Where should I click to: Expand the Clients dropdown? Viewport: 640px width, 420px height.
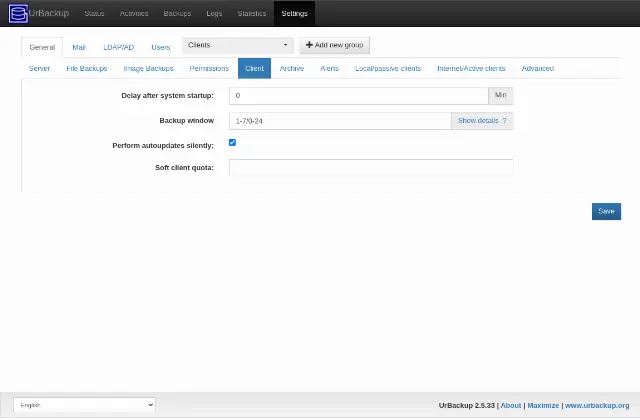pyautogui.click(x=238, y=45)
